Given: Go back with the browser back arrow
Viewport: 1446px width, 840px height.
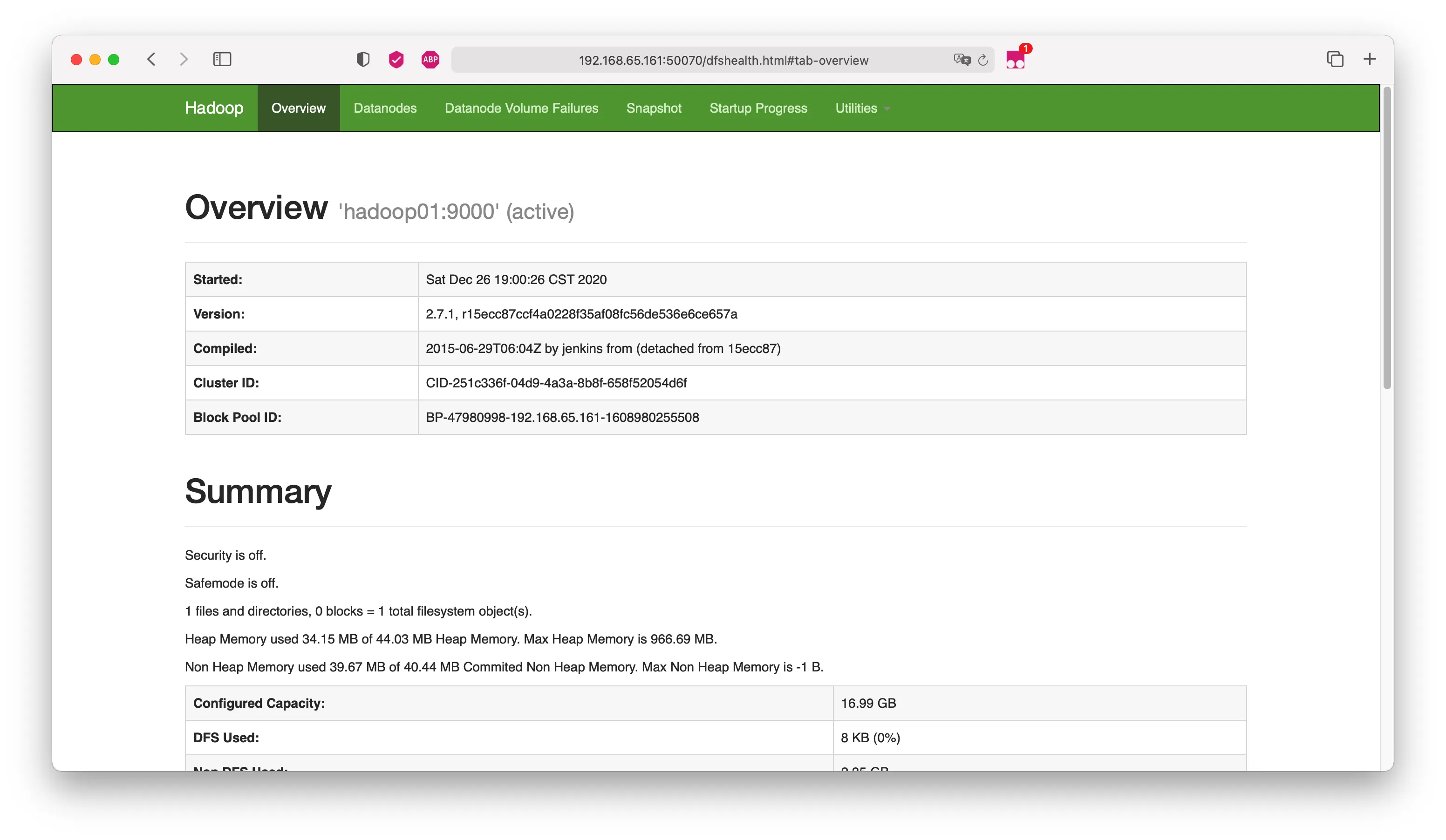Looking at the screenshot, I should (x=151, y=59).
